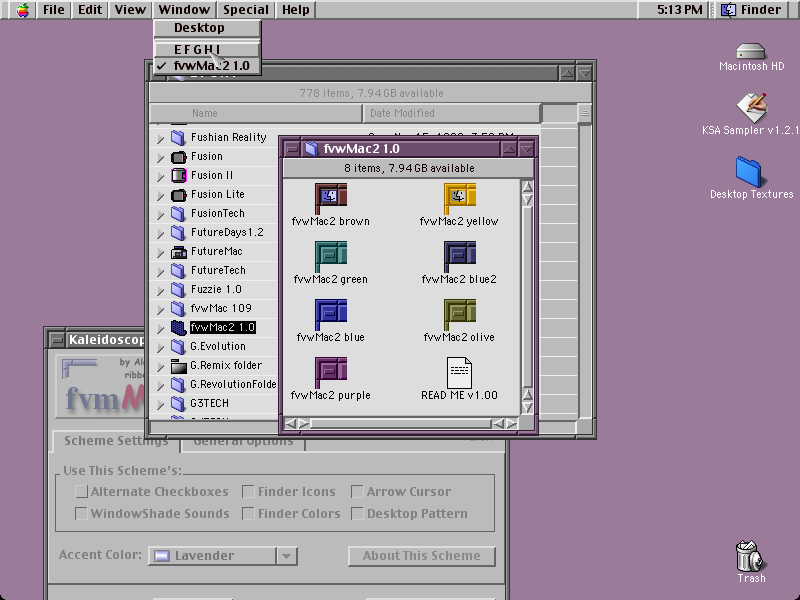This screenshot has height=600, width=800.
Task: Open the Special menu
Action: 245,10
